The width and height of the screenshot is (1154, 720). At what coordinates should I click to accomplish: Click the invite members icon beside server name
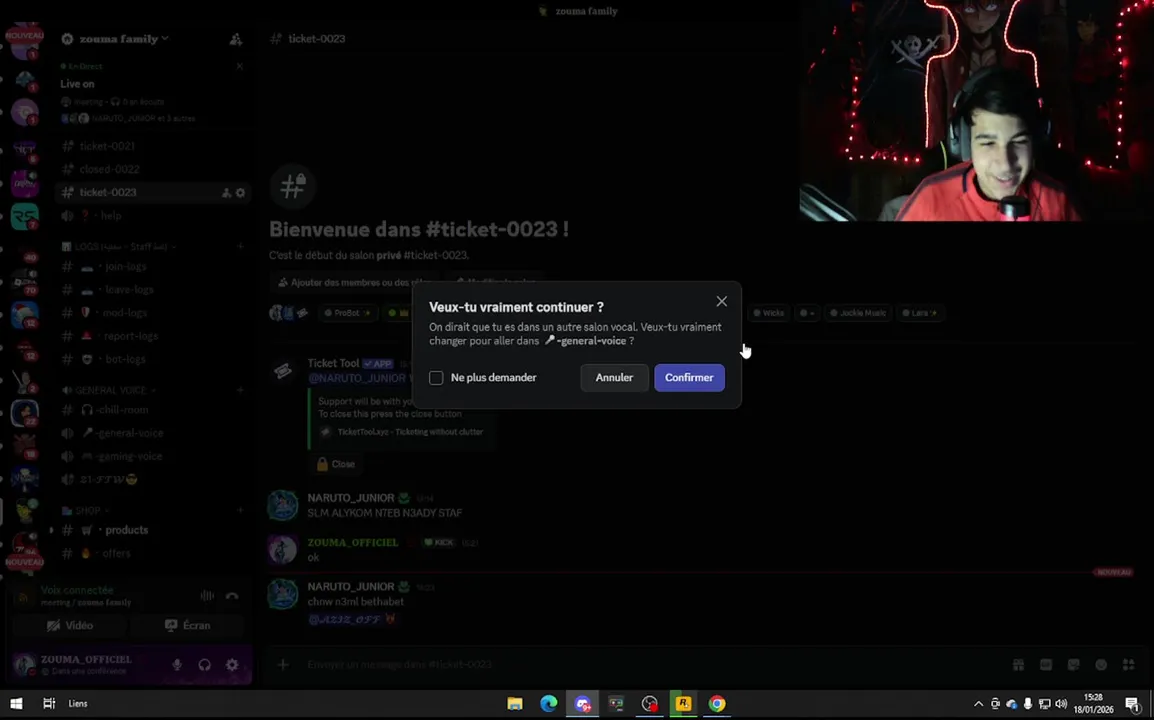236,39
